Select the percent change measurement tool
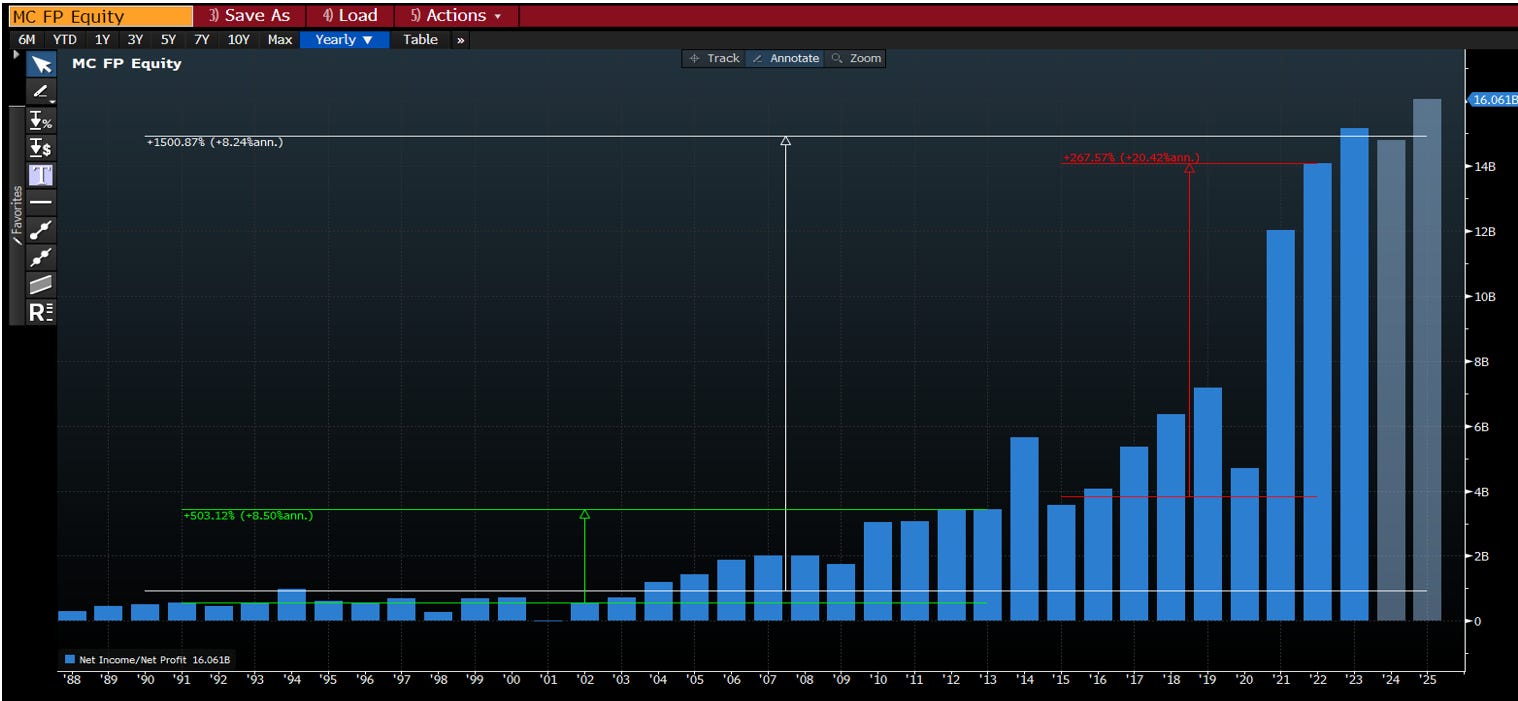This screenshot has width=1518, height=701. (x=41, y=120)
